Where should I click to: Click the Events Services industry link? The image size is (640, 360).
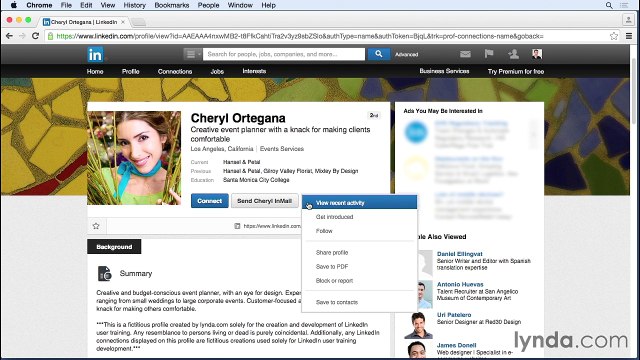pos(282,149)
